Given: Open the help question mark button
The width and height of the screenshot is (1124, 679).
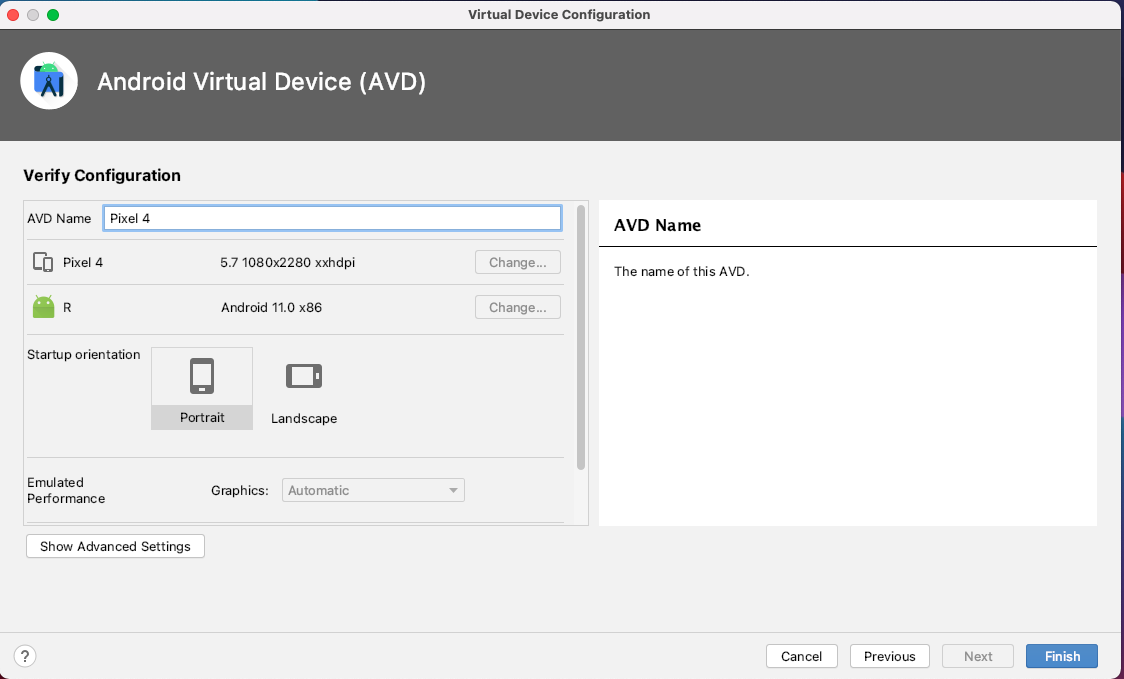Looking at the screenshot, I should [24, 656].
